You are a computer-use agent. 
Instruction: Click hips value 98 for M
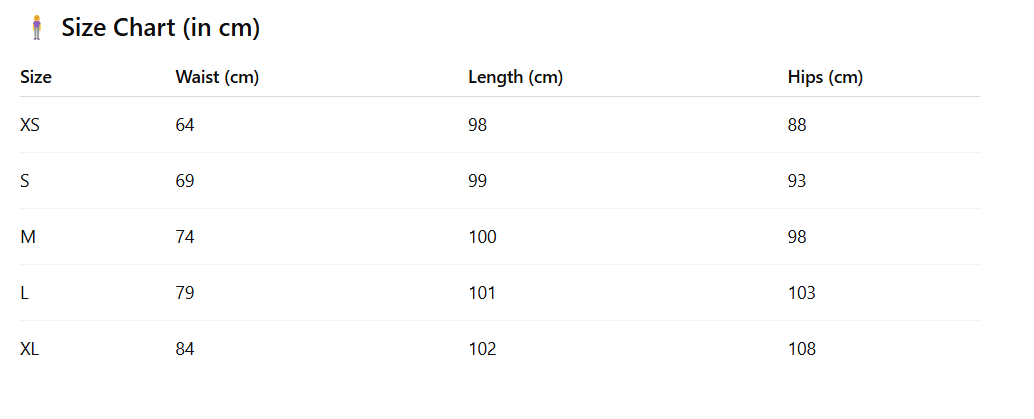(797, 237)
